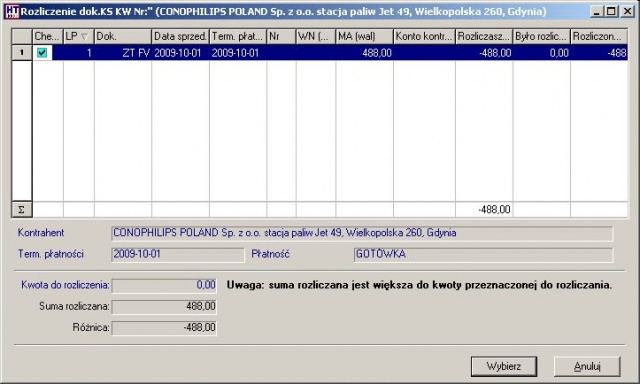Image resolution: width=640 pixels, height=384 pixels.
Task: Click the Płatność field showing GOTÓWKA
Action: pyautogui.click(x=483, y=255)
